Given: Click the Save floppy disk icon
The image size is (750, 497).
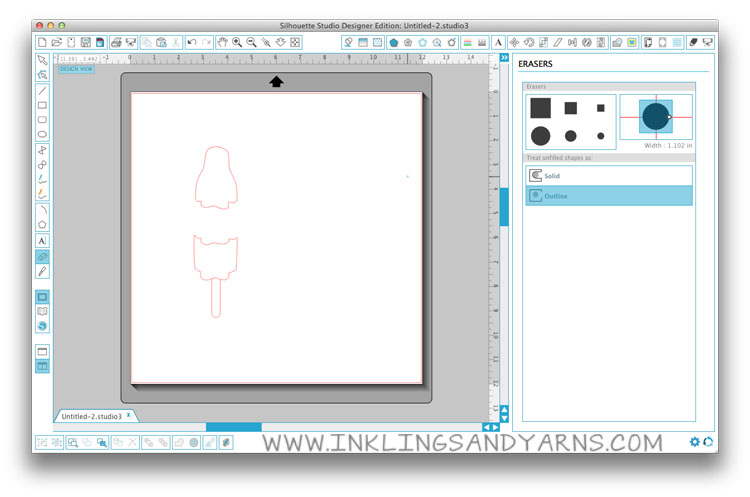Looking at the screenshot, I should (x=86, y=42).
